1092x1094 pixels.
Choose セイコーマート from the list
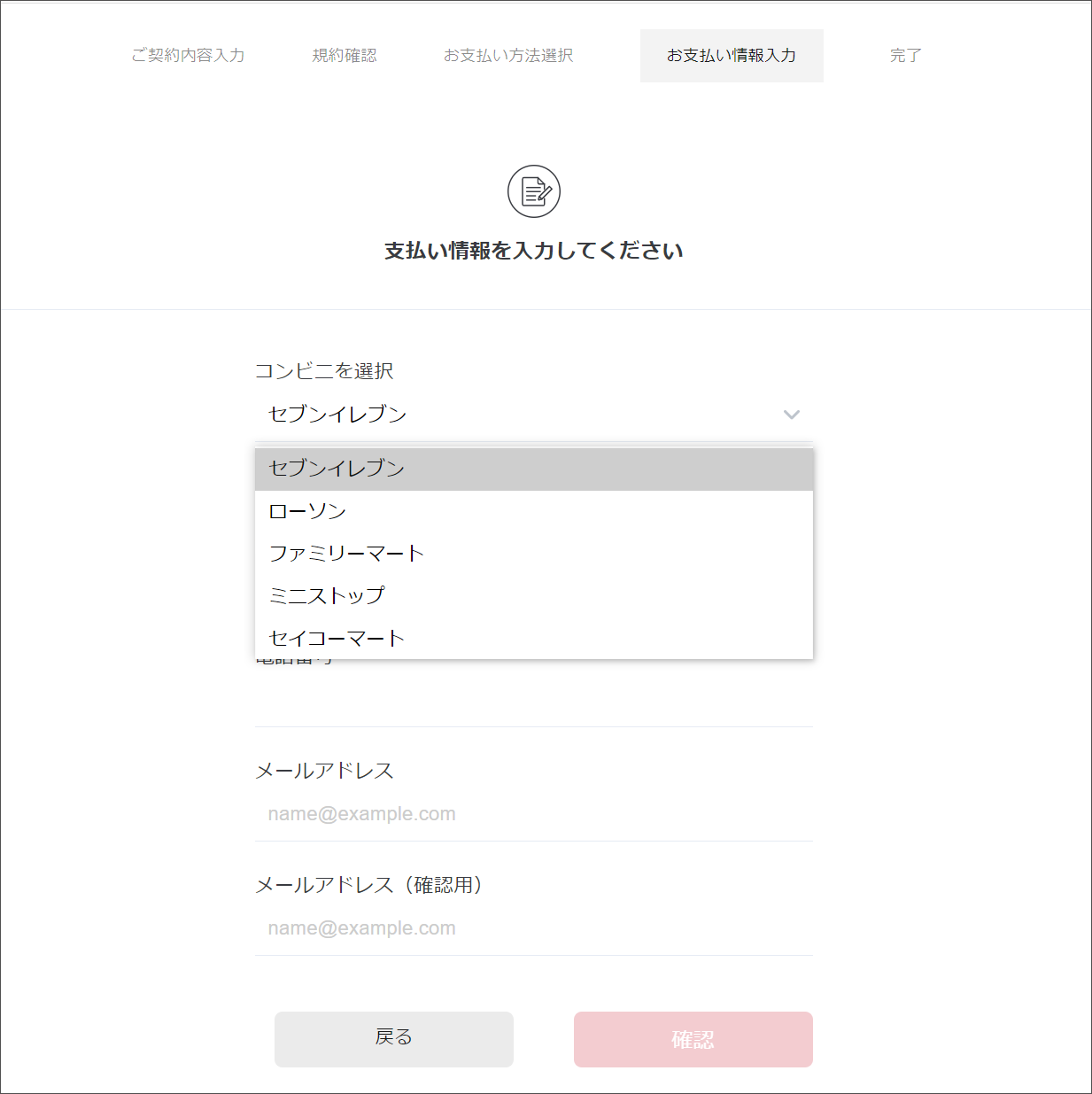533,639
